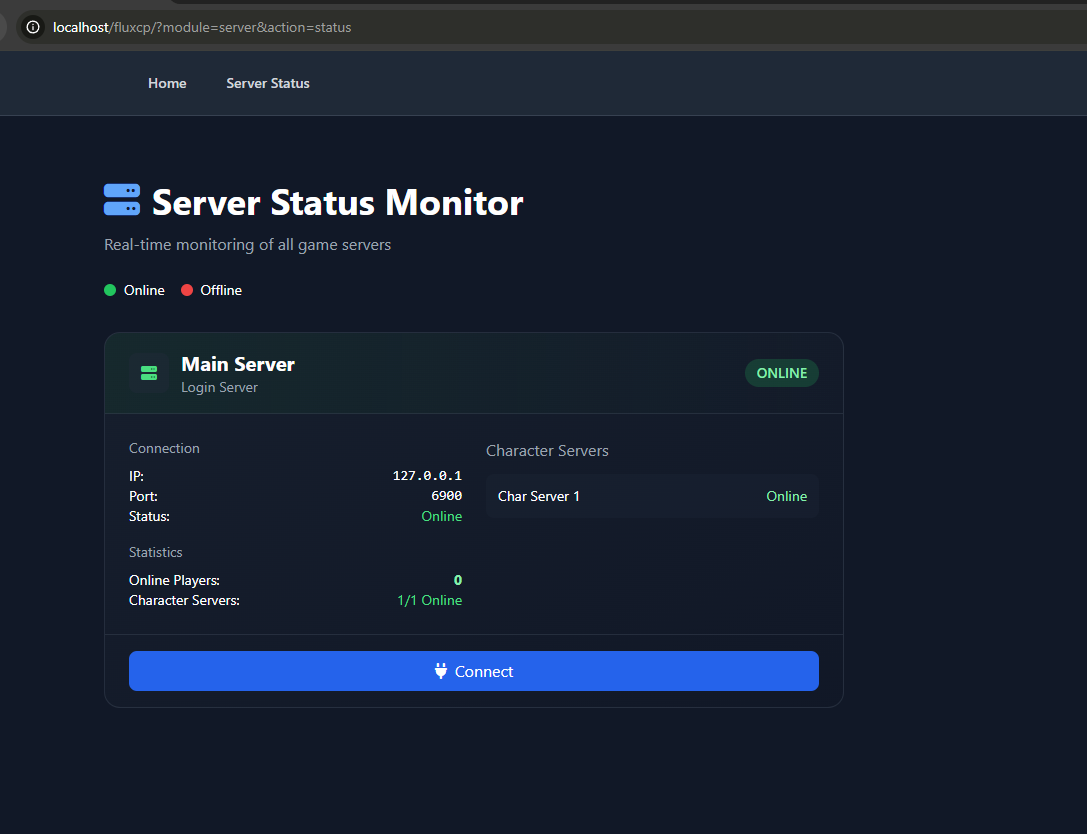Click the Main Server heading
1087x834 pixels.
[238, 364]
